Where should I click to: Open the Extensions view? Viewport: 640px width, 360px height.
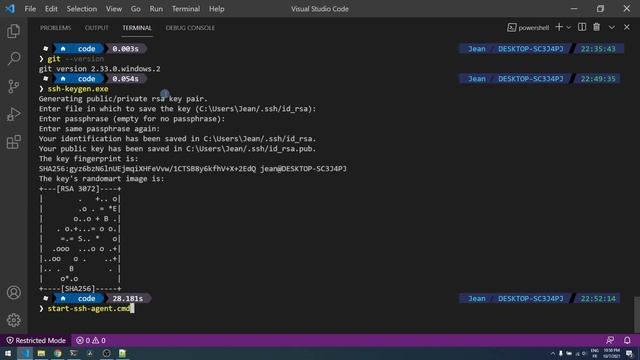point(13,142)
